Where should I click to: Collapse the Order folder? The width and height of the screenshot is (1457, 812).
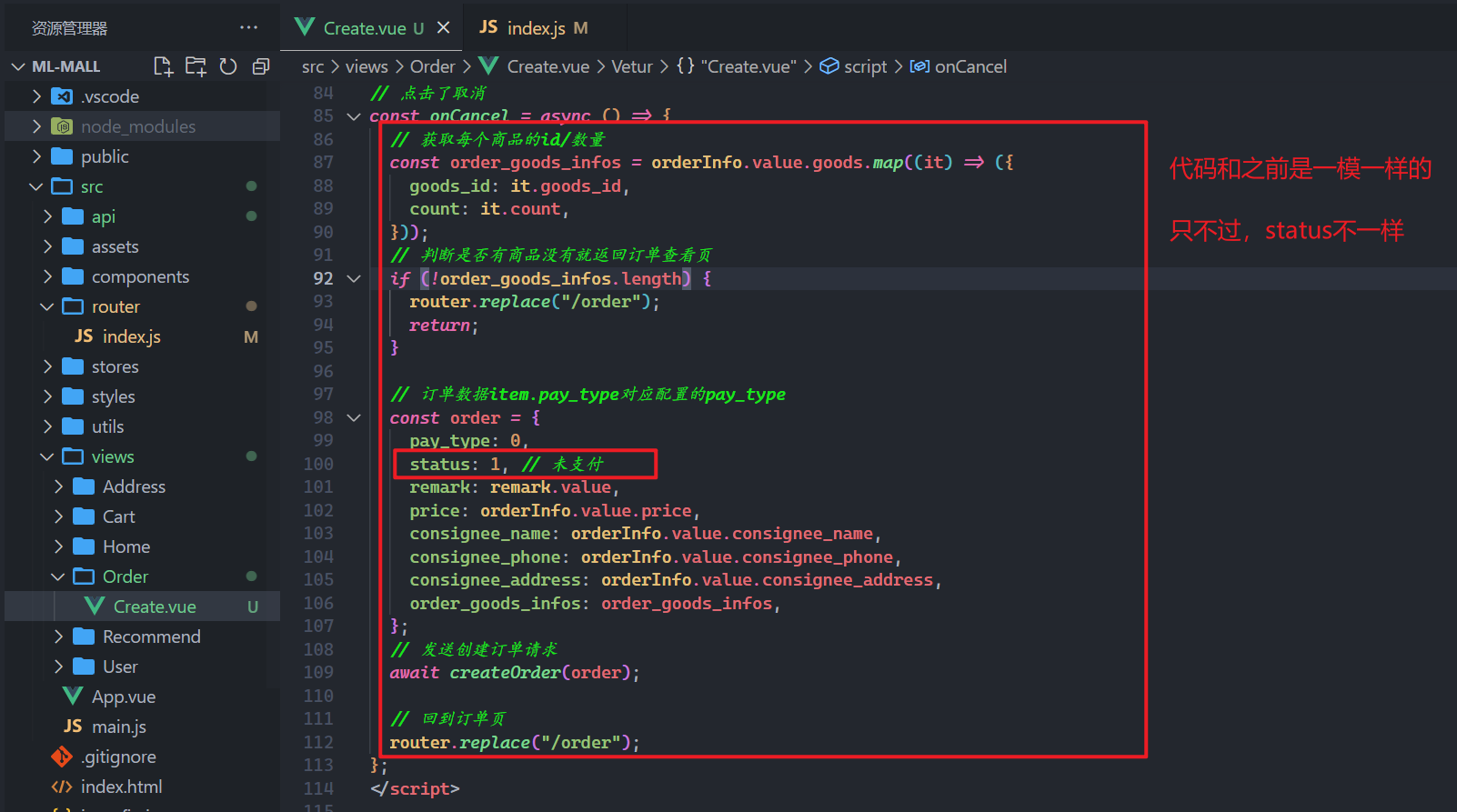58,576
